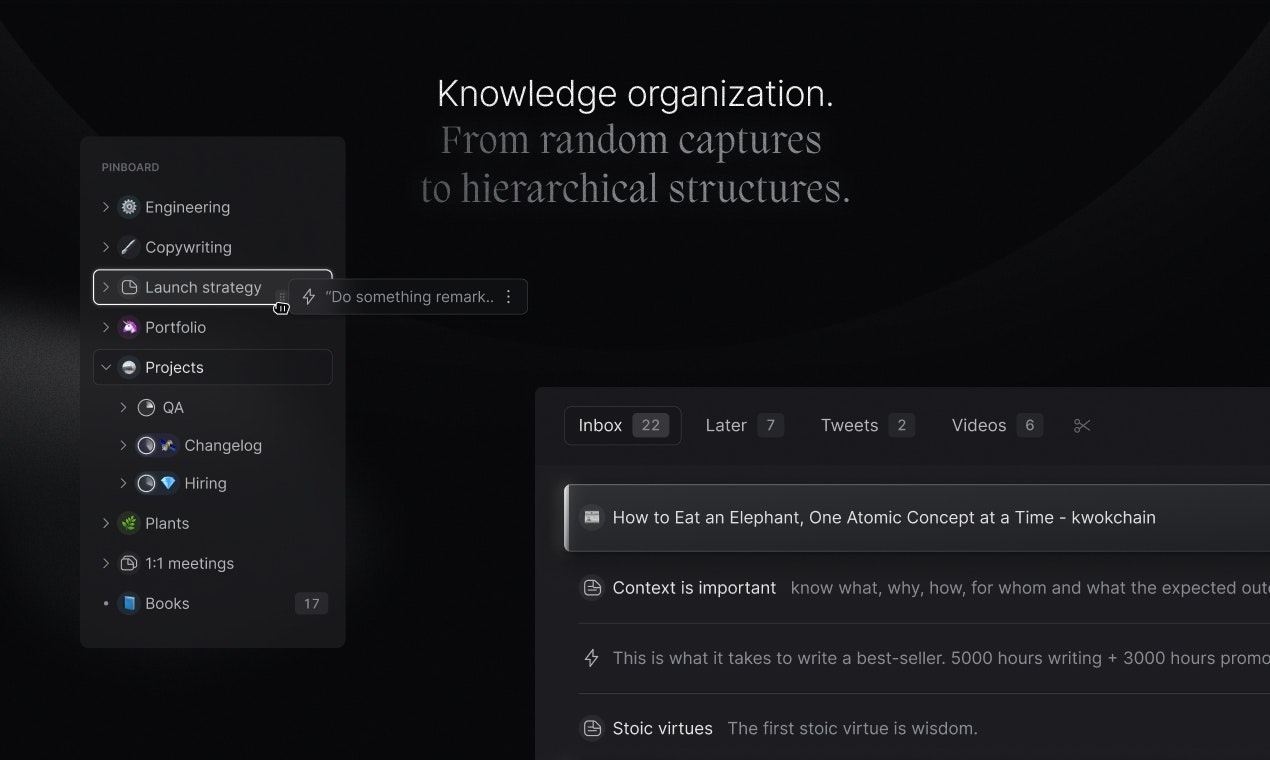Click the lightning bolt on dragged card
1270x760 pixels.
point(309,297)
